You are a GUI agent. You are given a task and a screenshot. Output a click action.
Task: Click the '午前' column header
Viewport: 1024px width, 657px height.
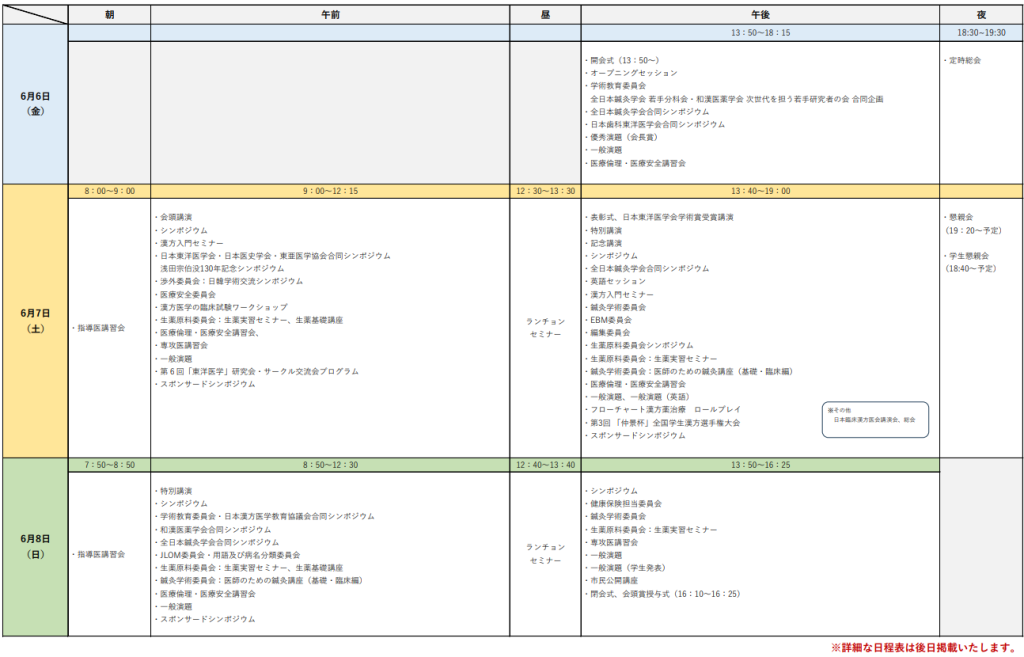coord(330,14)
